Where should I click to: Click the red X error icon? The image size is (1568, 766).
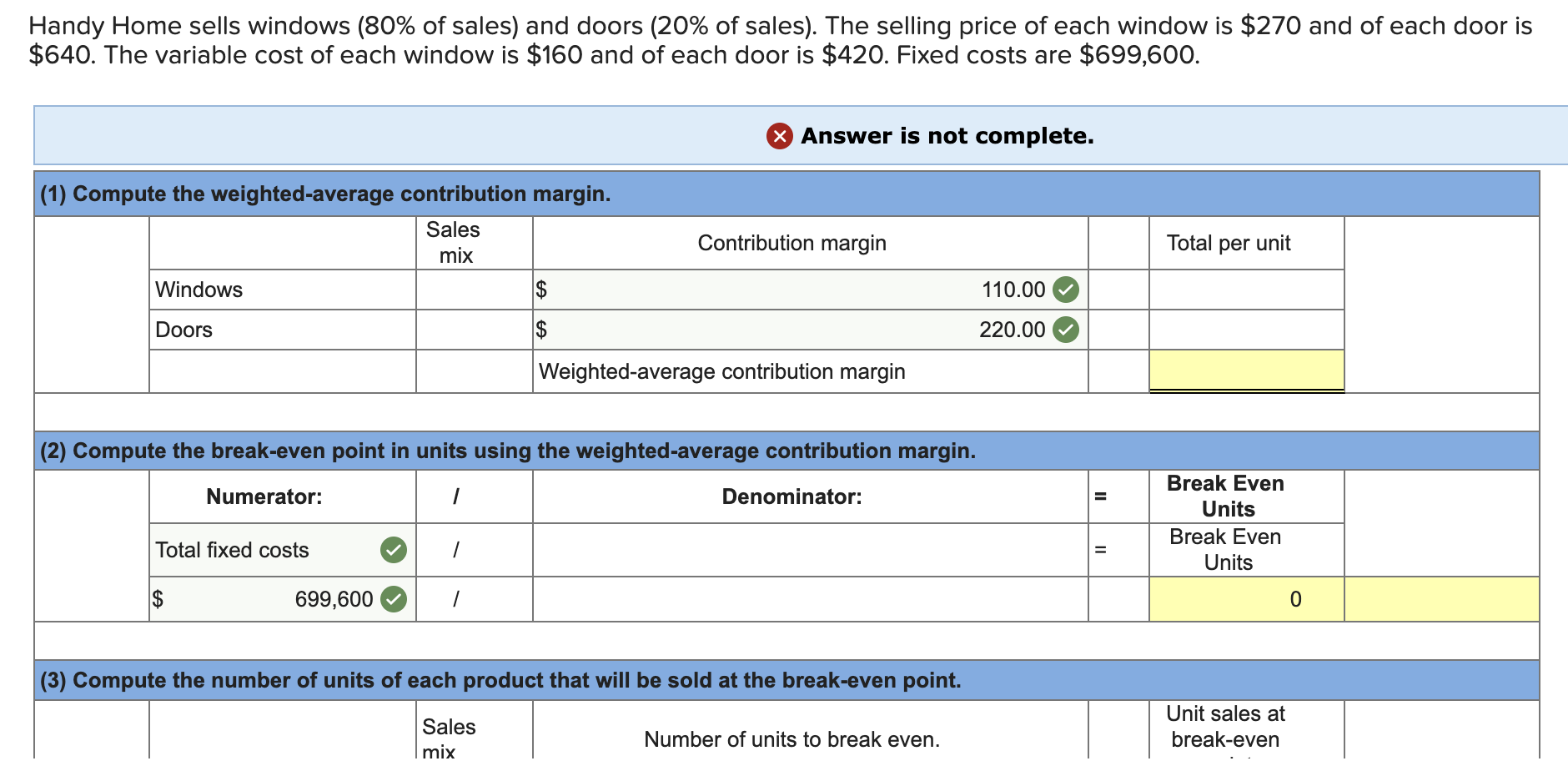pyautogui.click(x=777, y=135)
